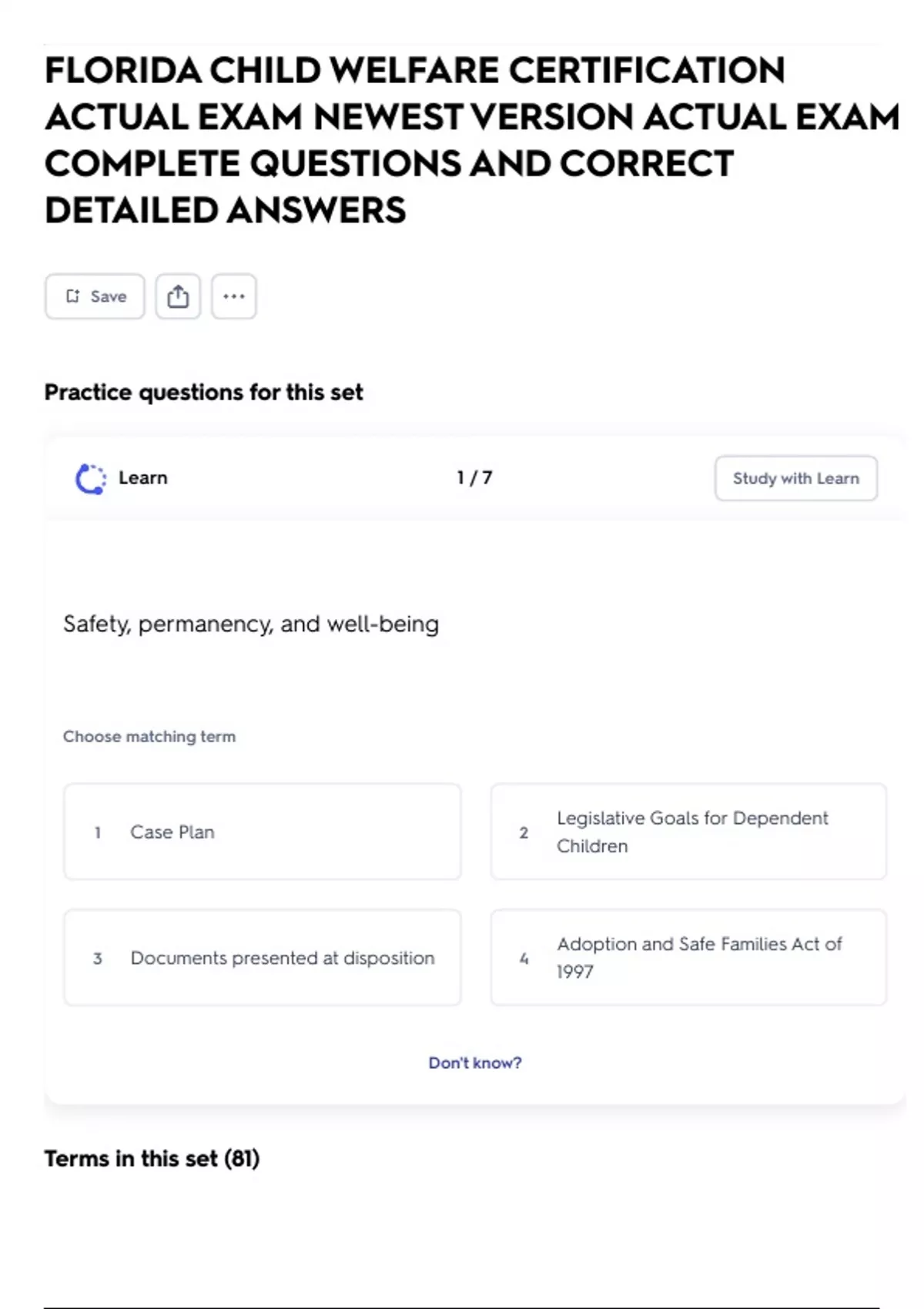Click the 1 / 7 progress counter
The image size is (924, 1309).
click(x=474, y=478)
